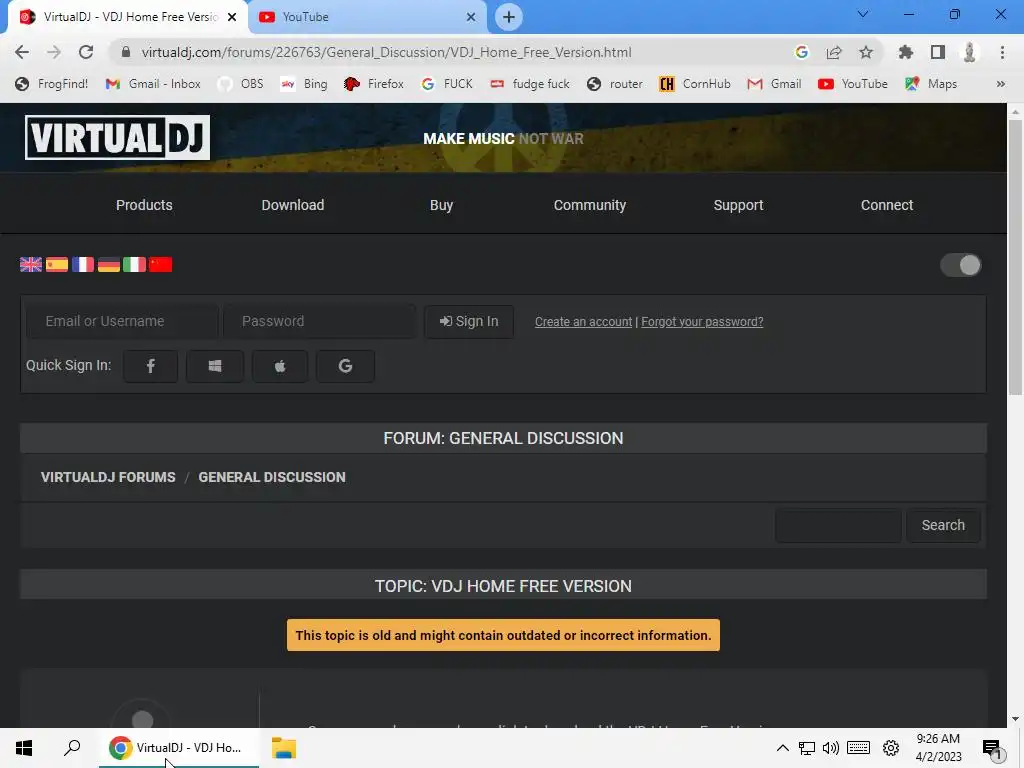Viewport: 1024px width, 768px height.
Task: Click the browser address bar URL
Action: (x=386, y=52)
